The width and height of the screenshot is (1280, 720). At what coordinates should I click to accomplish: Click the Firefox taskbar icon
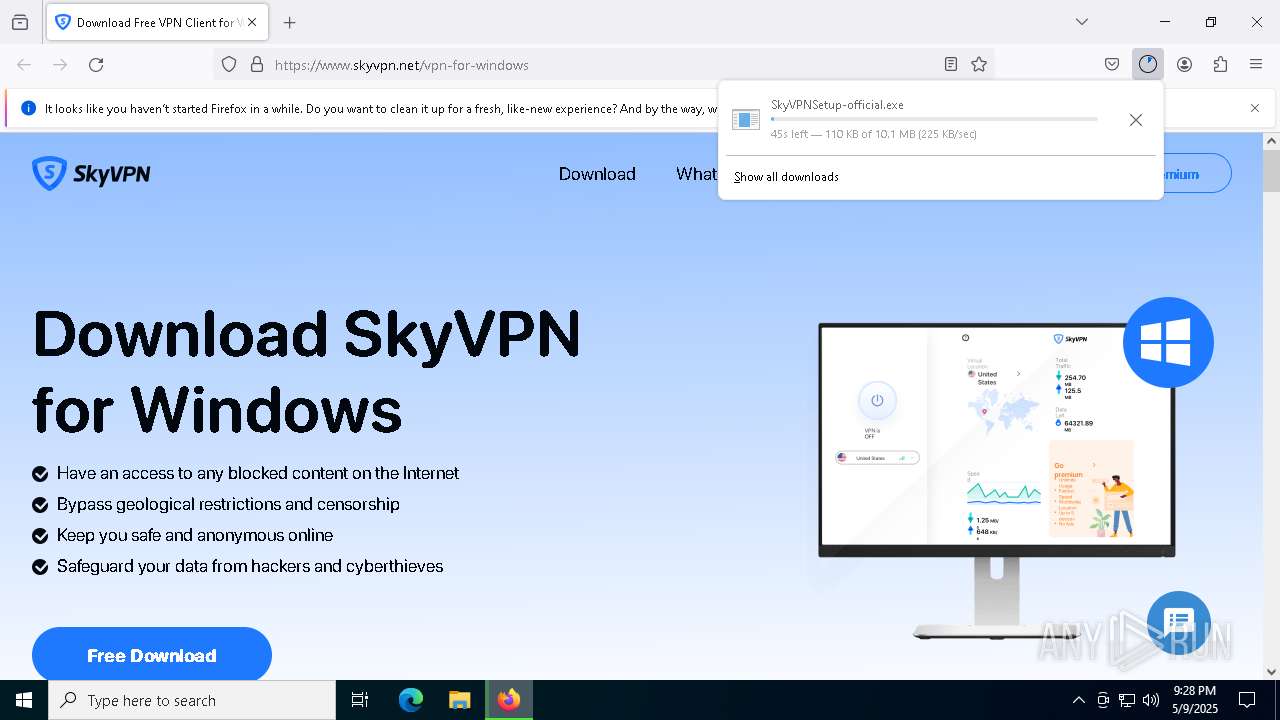509,700
